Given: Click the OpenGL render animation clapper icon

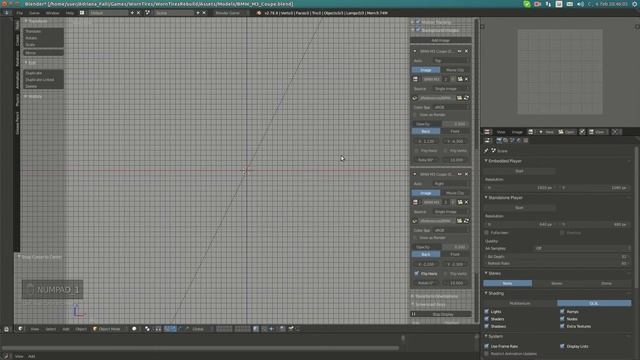Looking at the screenshot, I should coord(291,329).
